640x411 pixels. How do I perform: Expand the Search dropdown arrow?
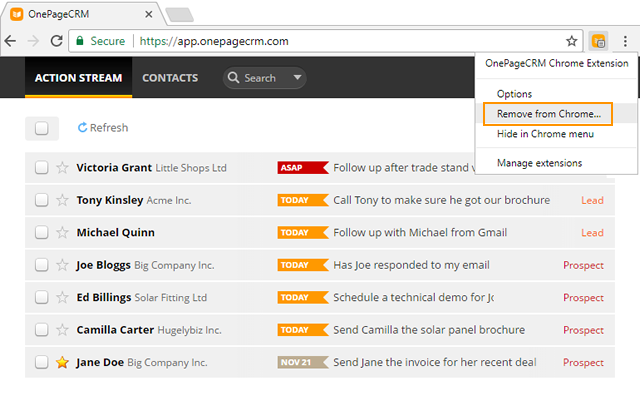point(298,77)
